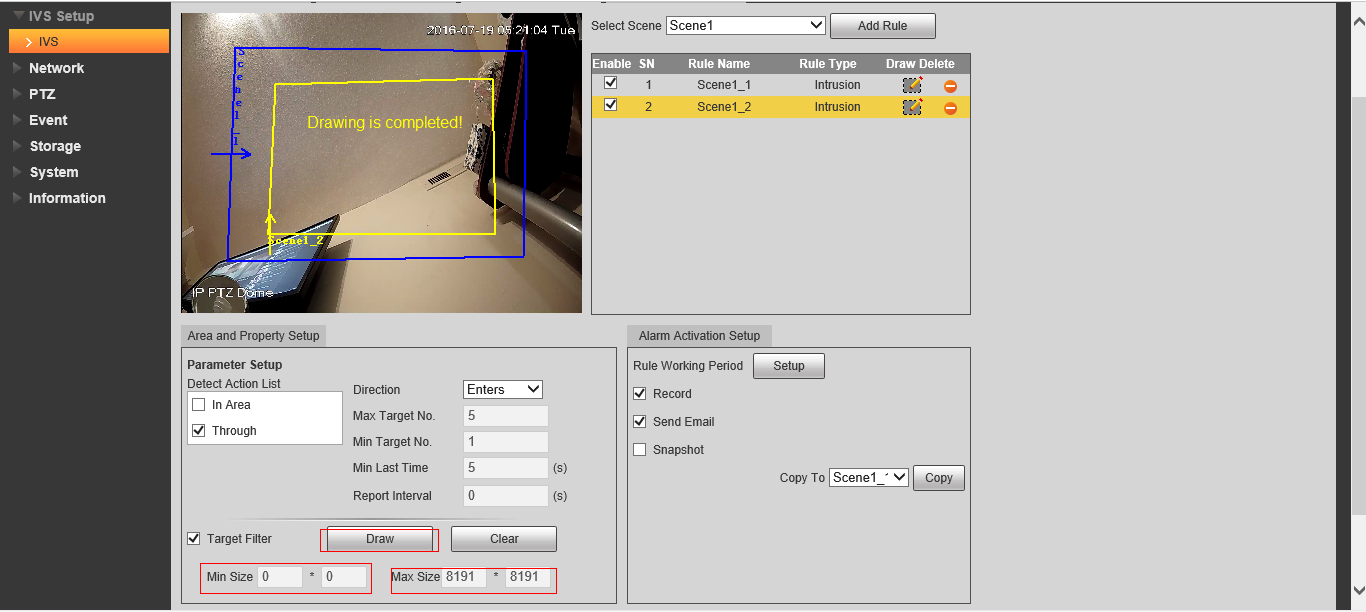Enable the Snapshot option
This screenshot has width=1366, height=612.
[640, 450]
